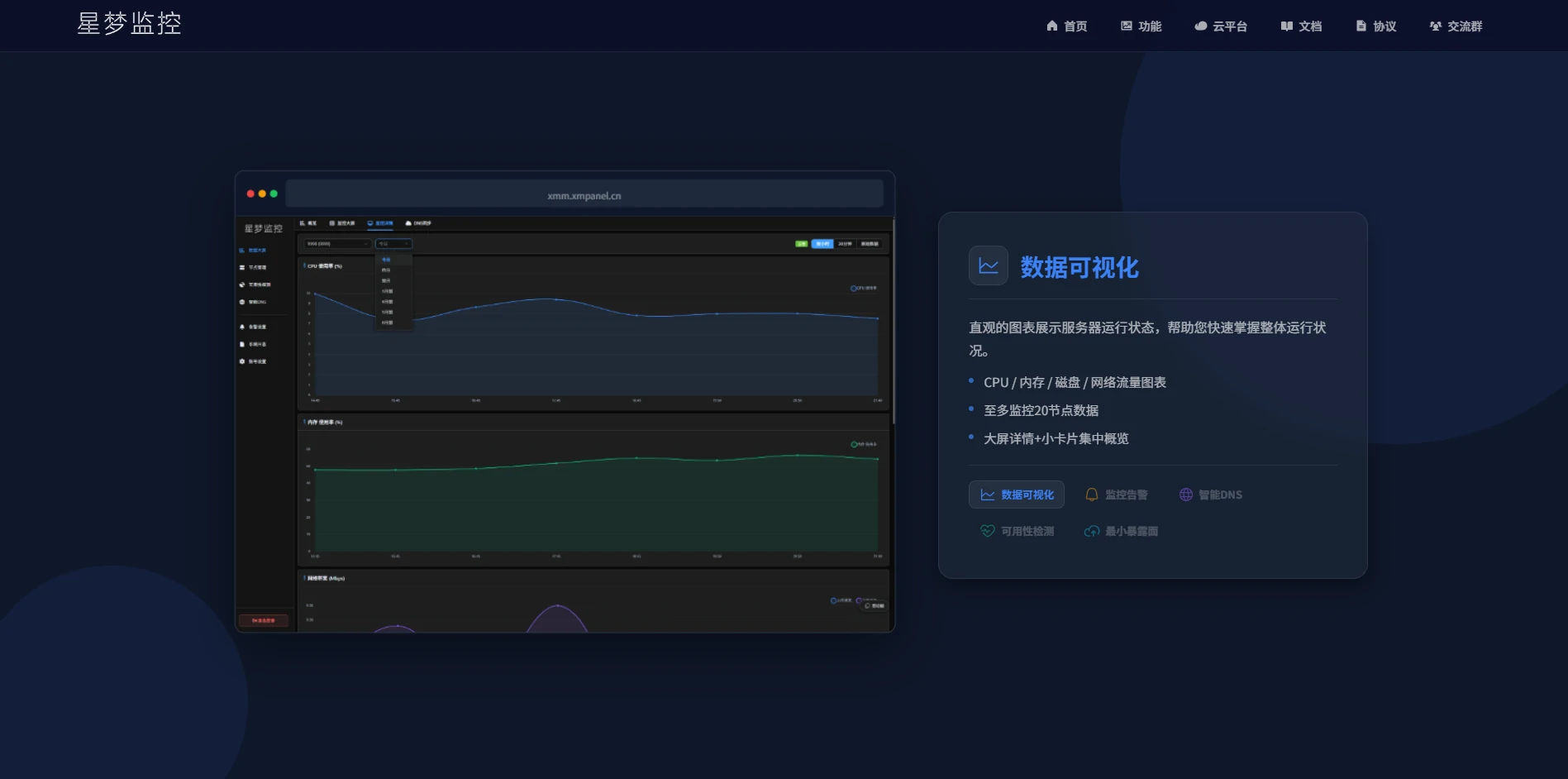Open the node selector dropdown

(x=336, y=244)
